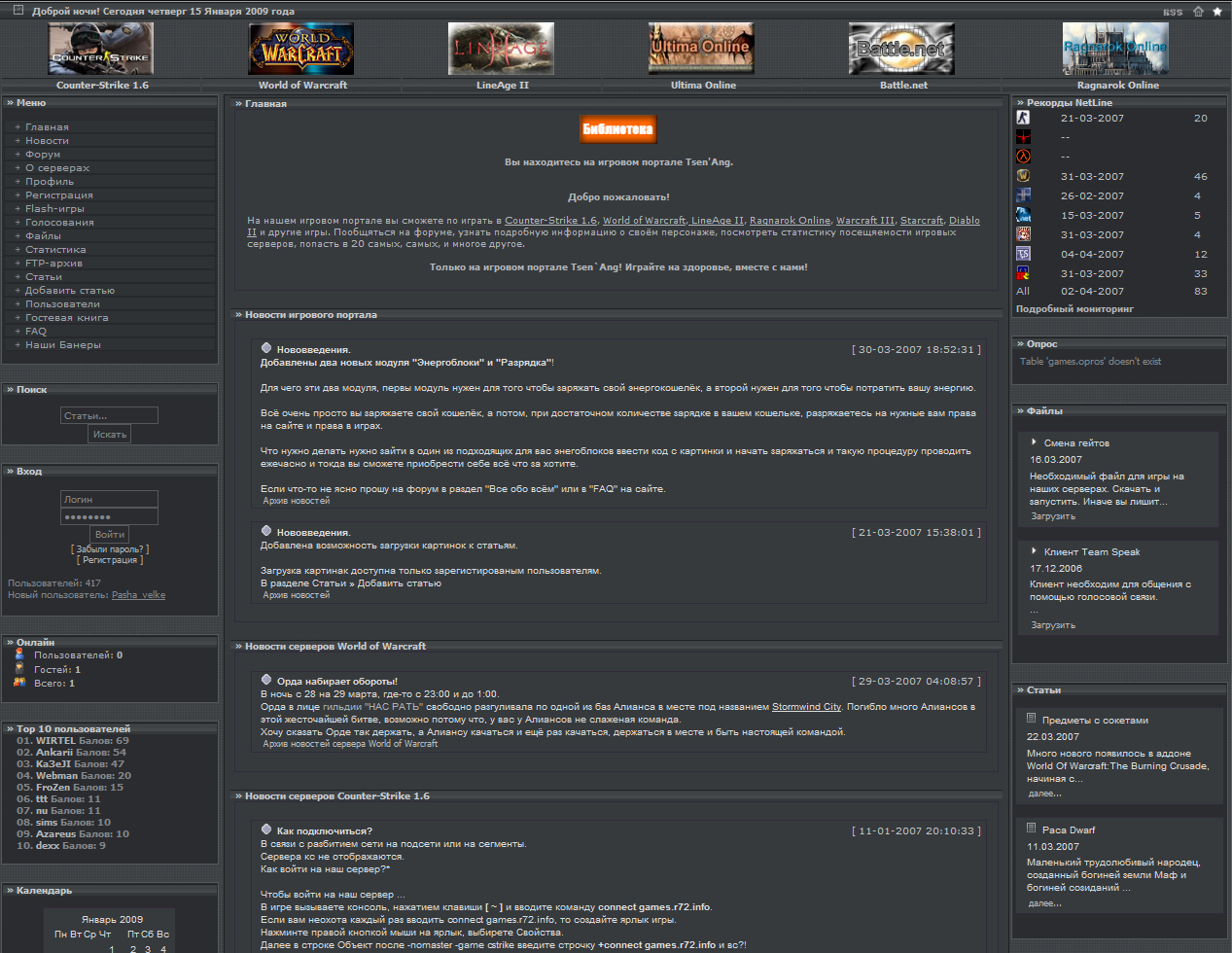Click the Регистрация link under login
This screenshot has width=1232, height=953.
110,560
